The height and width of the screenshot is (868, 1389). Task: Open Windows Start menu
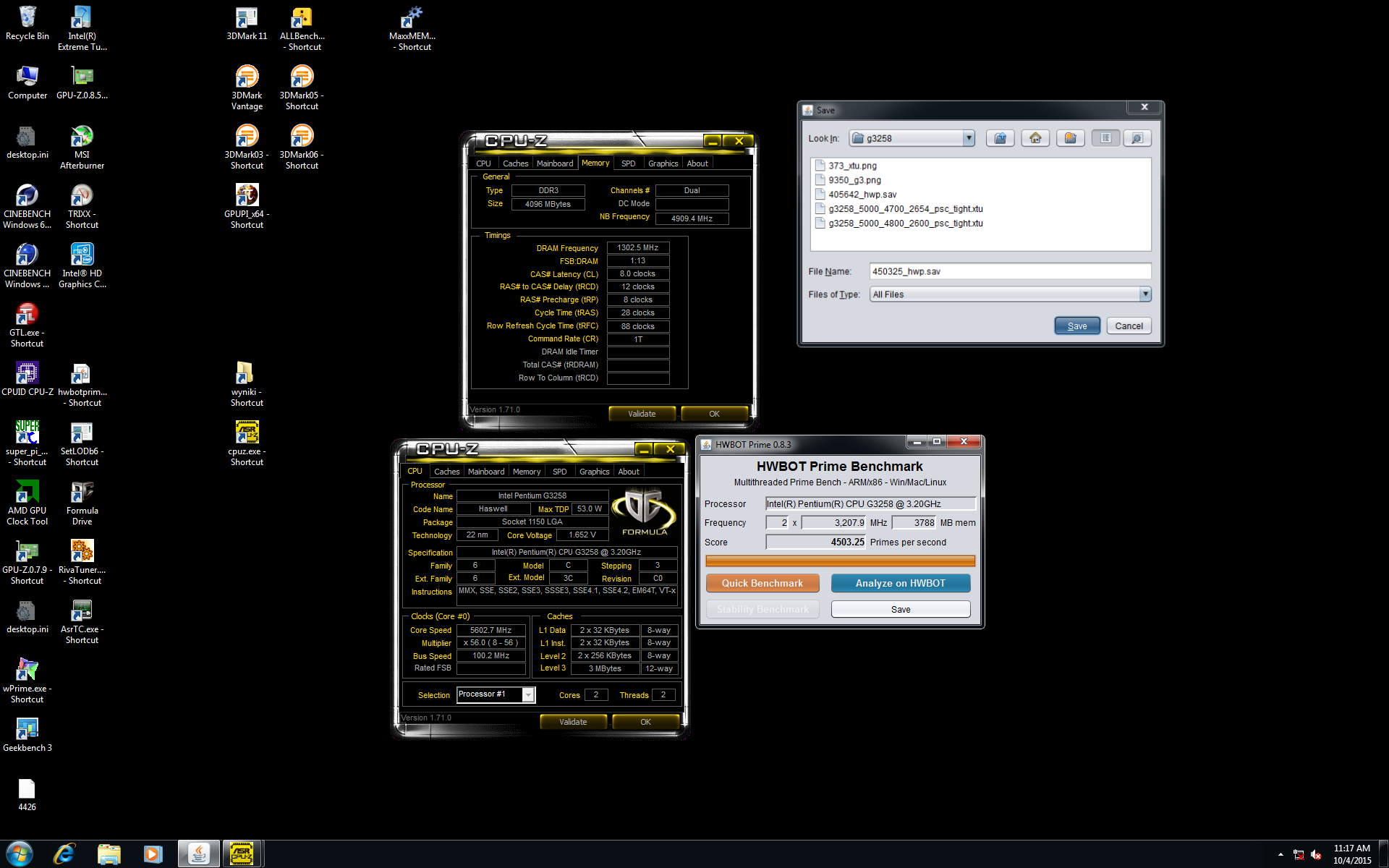coord(19,854)
